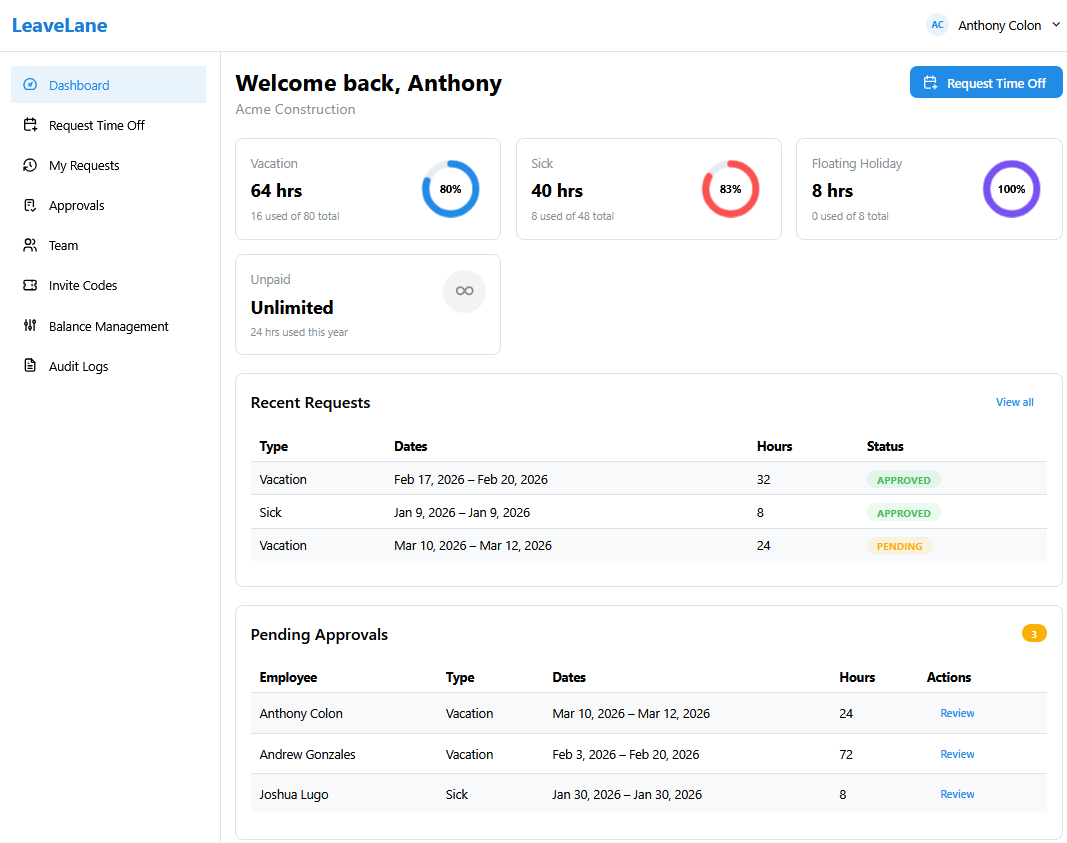1067x843 pixels.
Task: Navigate to Approvals section
Action: click(108, 205)
